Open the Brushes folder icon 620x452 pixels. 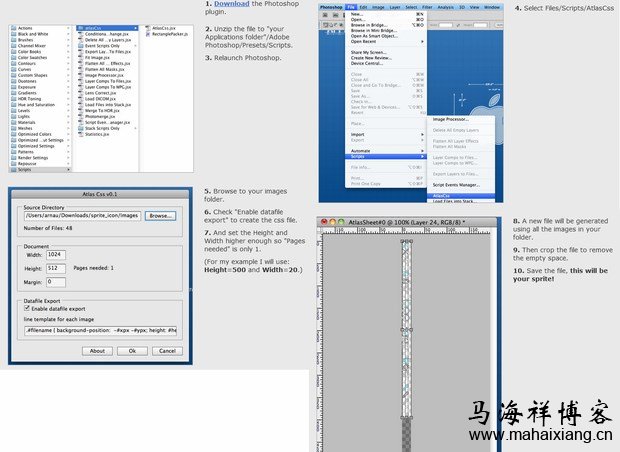pyautogui.click(x=14, y=40)
